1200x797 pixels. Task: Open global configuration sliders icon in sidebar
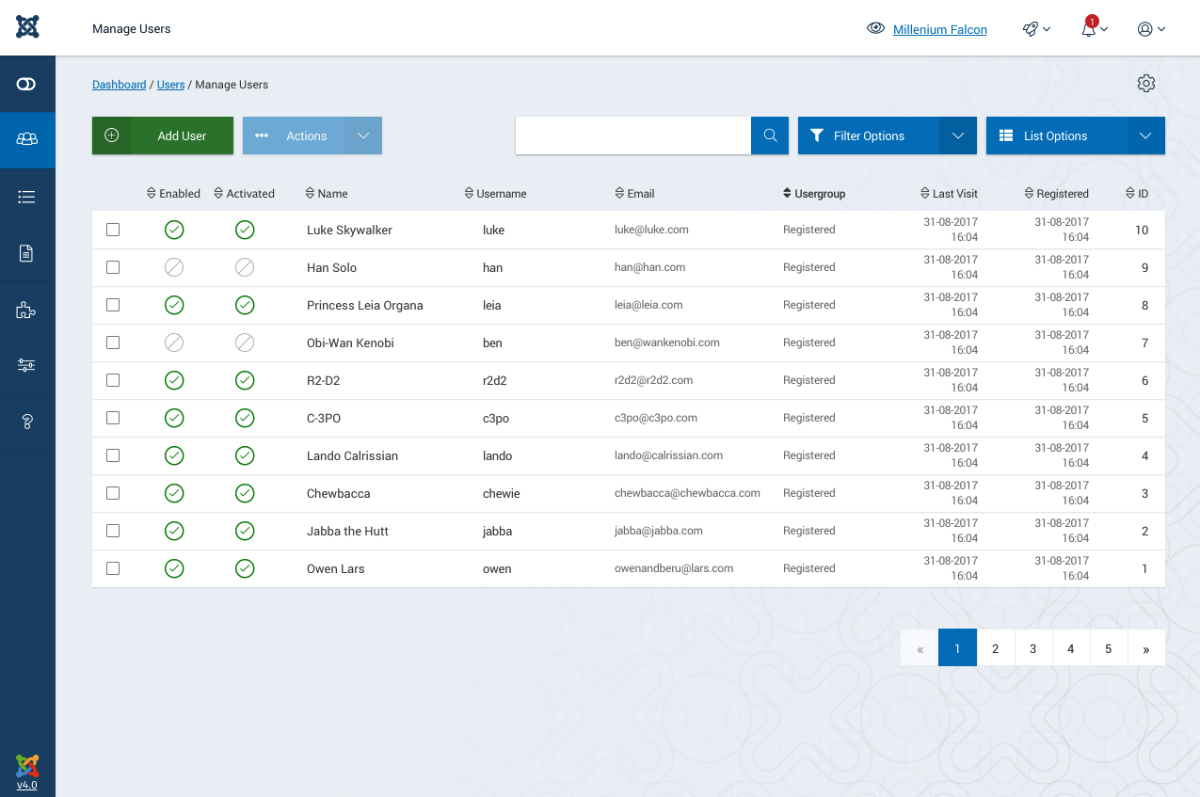click(27, 365)
